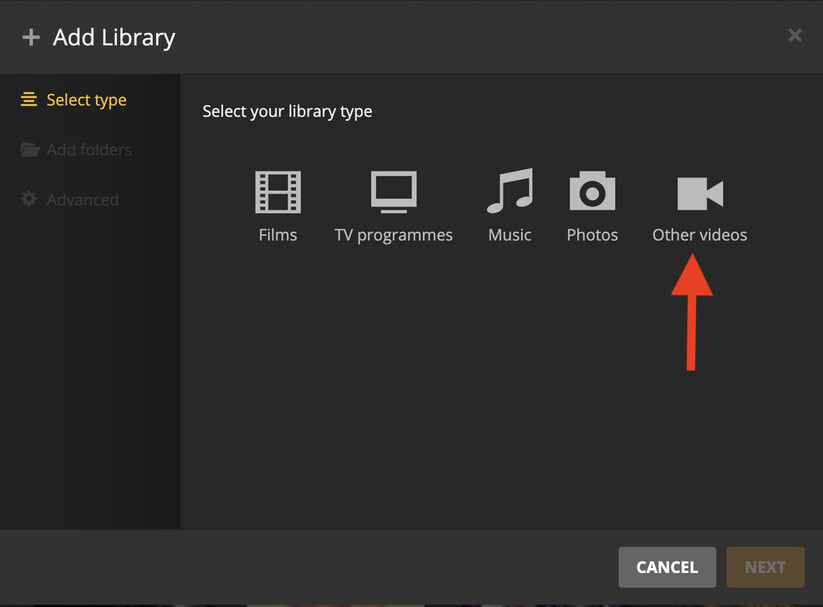Click the Photos label
The image size is (823, 607).
592,235
